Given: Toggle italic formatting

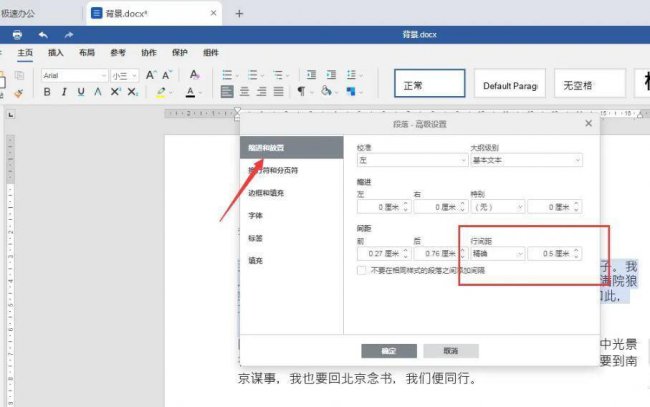Looking at the screenshot, I should [64, 92].
